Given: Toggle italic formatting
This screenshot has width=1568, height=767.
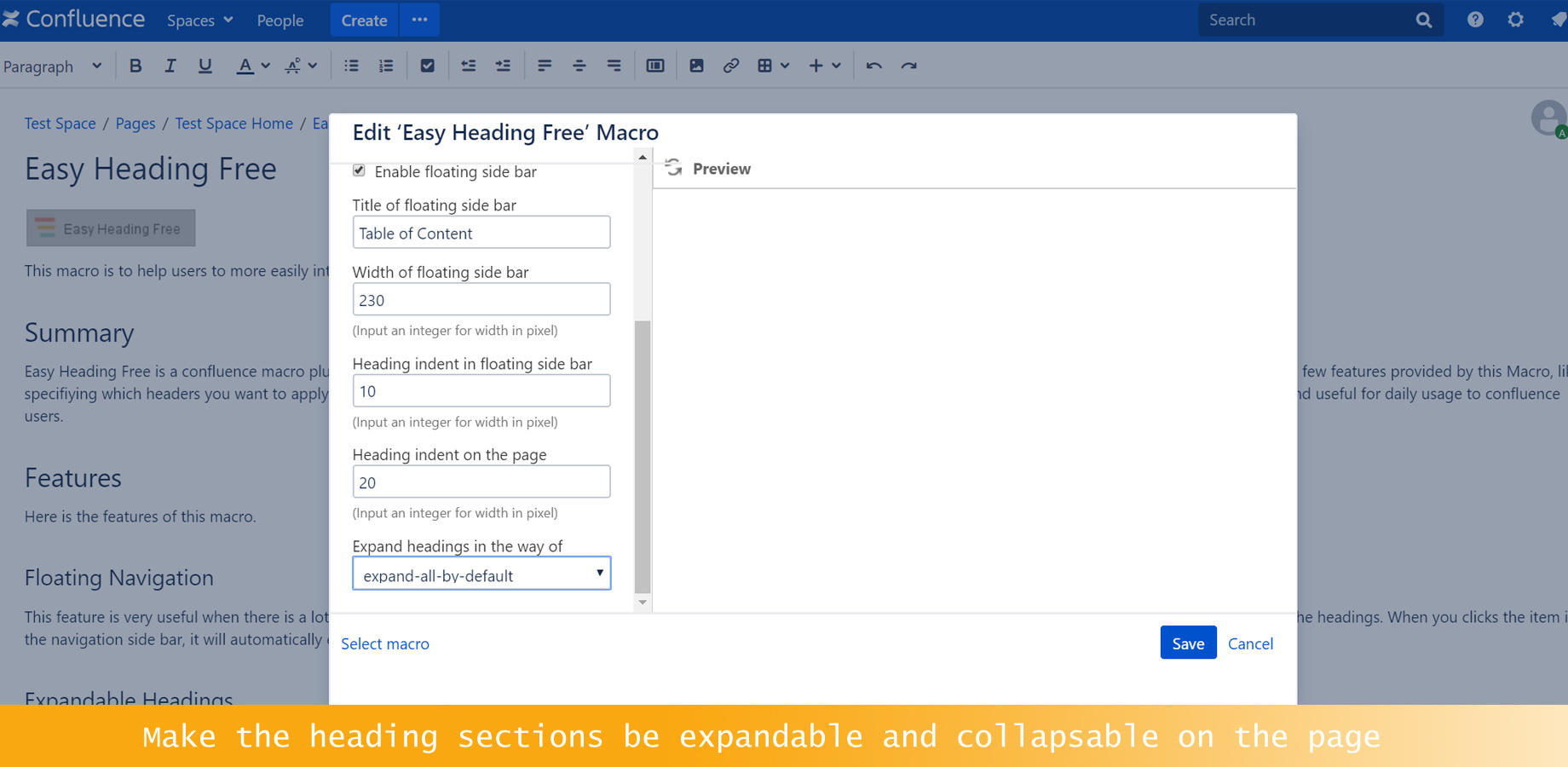Looking at the screenshot, I should coord(170,66).
